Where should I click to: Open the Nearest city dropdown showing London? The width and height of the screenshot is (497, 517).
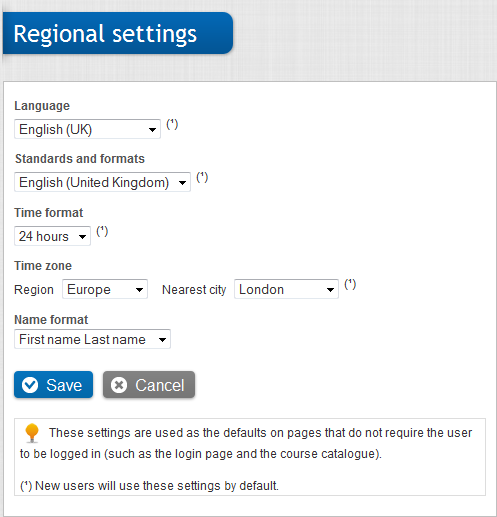click(x=286, y=289)
